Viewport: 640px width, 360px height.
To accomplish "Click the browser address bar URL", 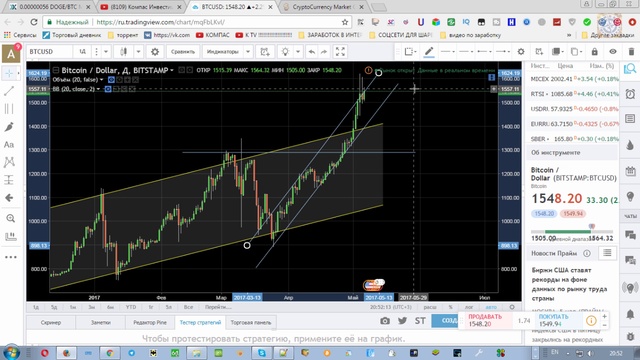I will pos(161,22).
